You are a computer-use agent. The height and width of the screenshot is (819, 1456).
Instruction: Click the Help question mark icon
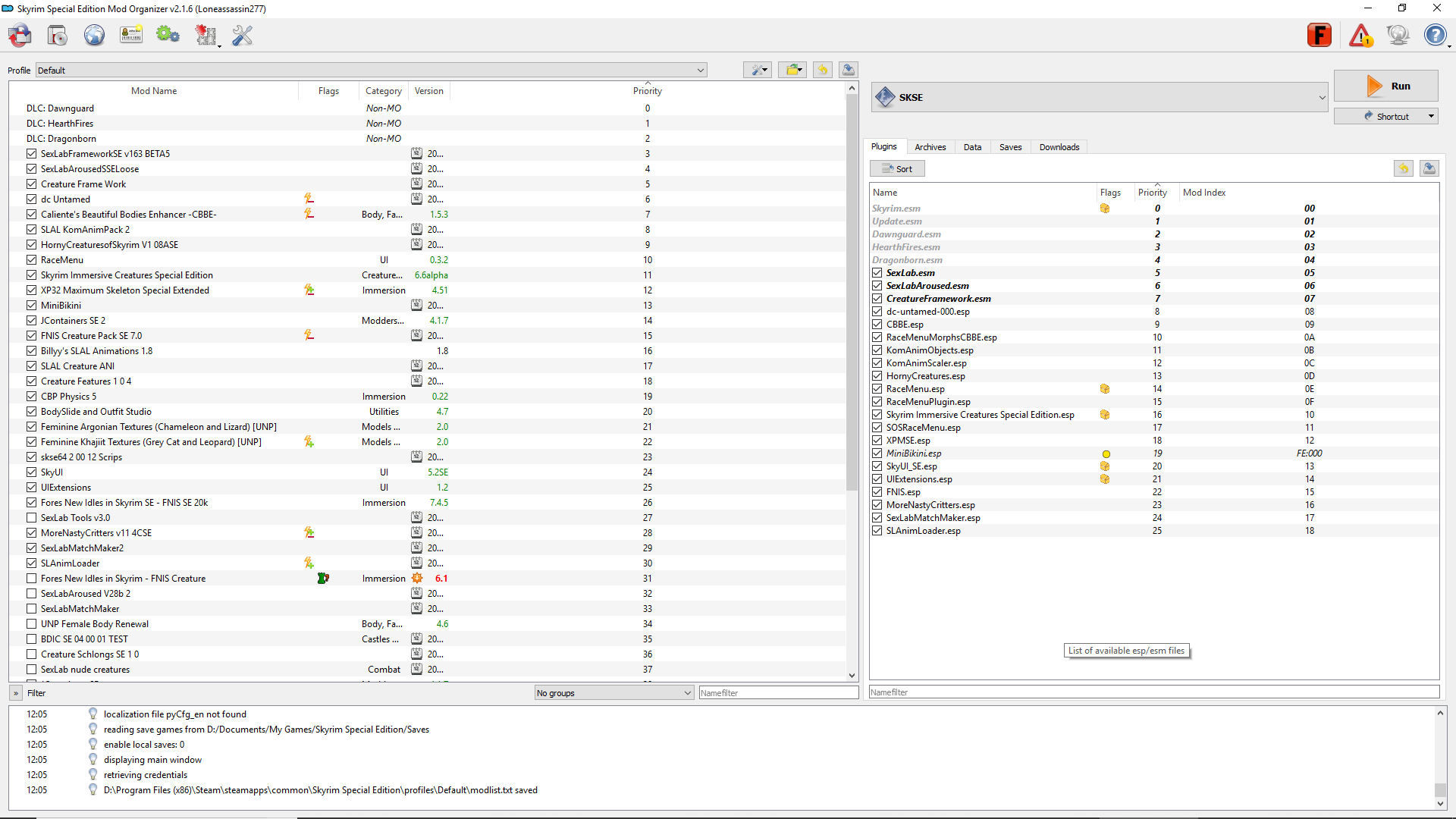click(x=1435, y=35)
